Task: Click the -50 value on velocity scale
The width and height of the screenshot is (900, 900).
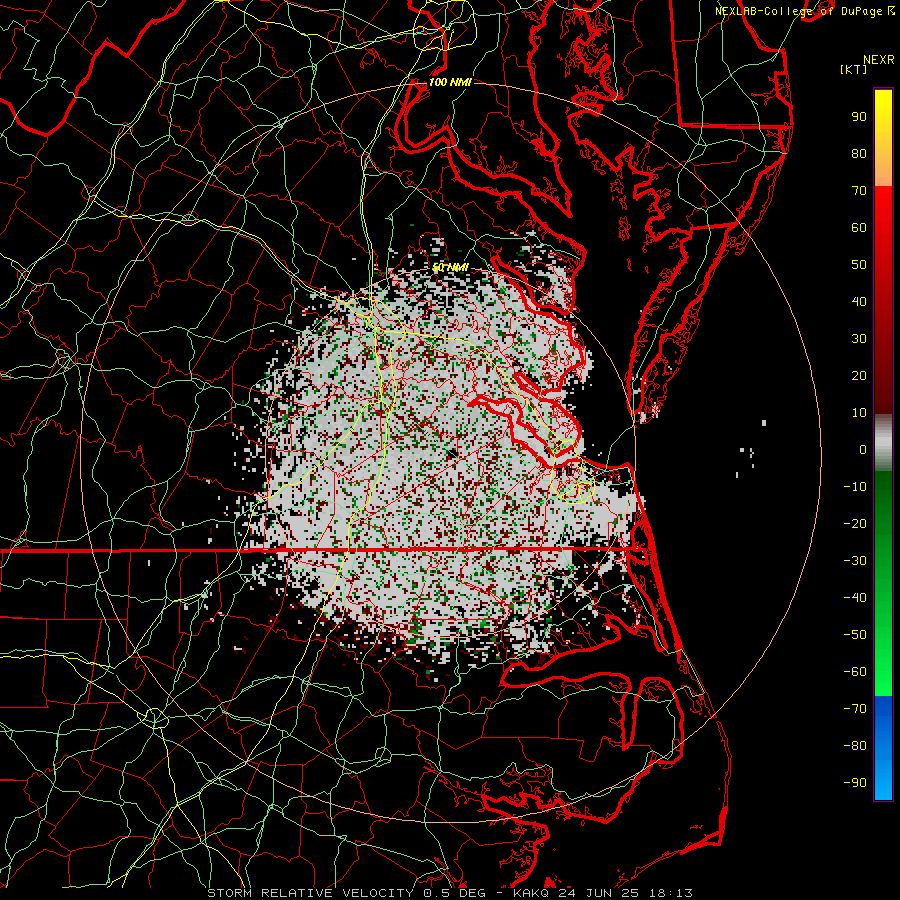Action: click(855, 635)
